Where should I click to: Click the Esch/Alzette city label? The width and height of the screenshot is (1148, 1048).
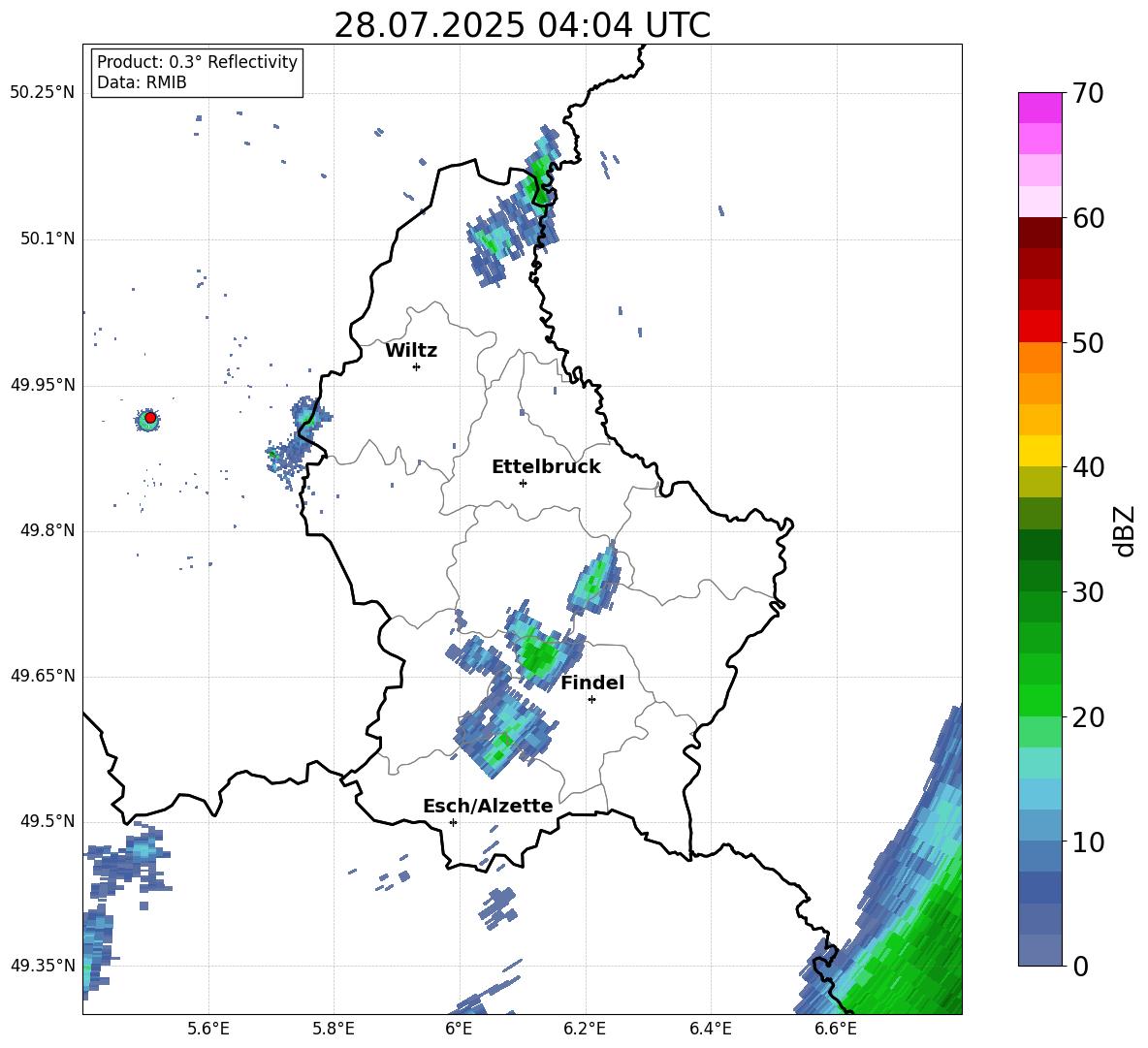click(x=488, y=806)
